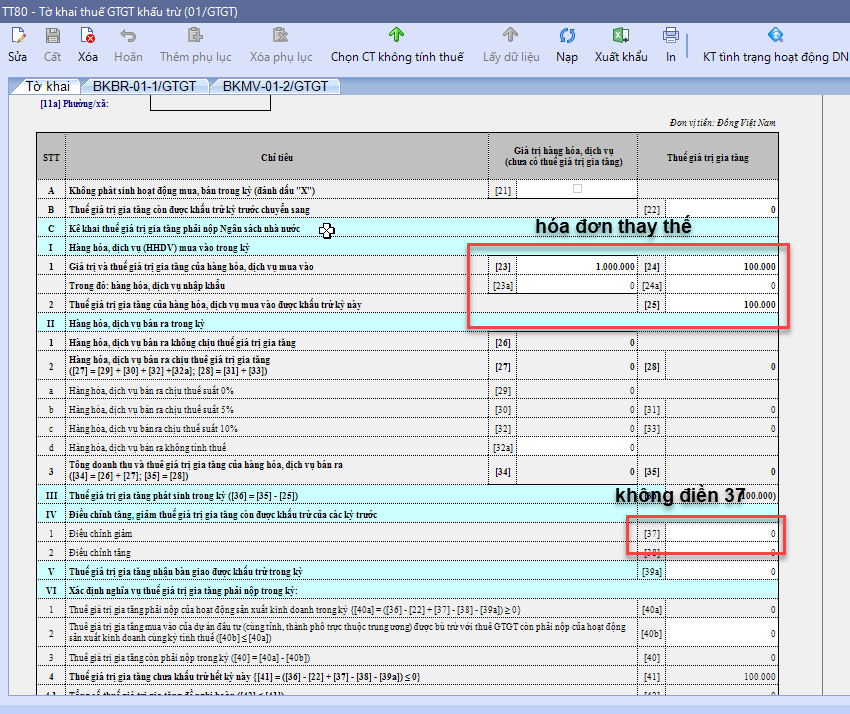Click field [25] value 100.000
This screenshot has height=714, width=850.
coord(722,305)
